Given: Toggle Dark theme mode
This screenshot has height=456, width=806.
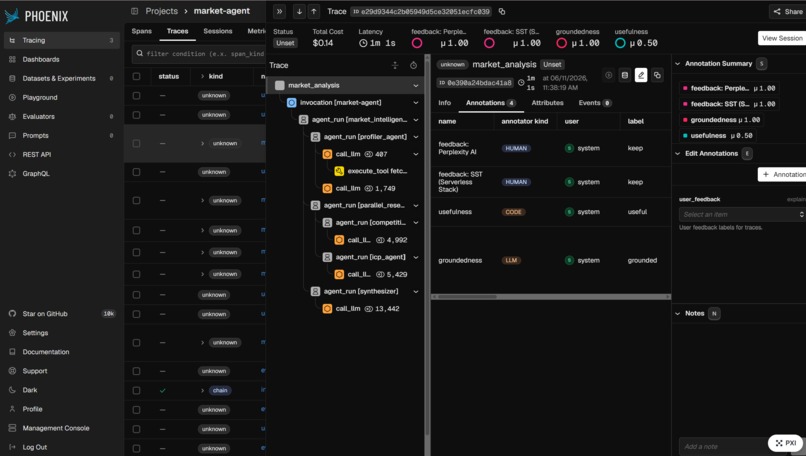Looking at the screenshot, I should pos(62,390).
